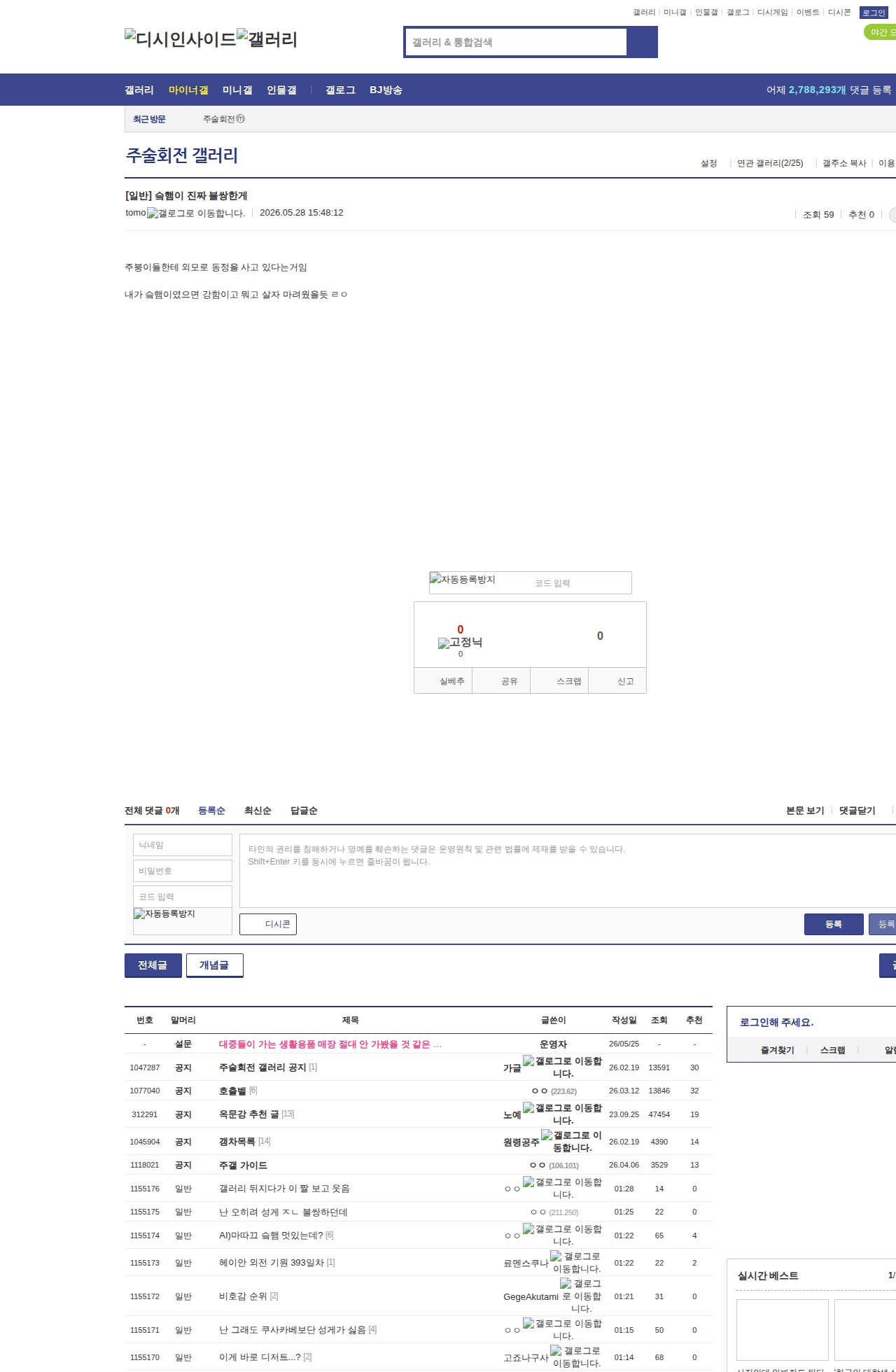Click 댓글닫기 toggle link
This screenshot has height=1372, width=896.
(857, 811)
